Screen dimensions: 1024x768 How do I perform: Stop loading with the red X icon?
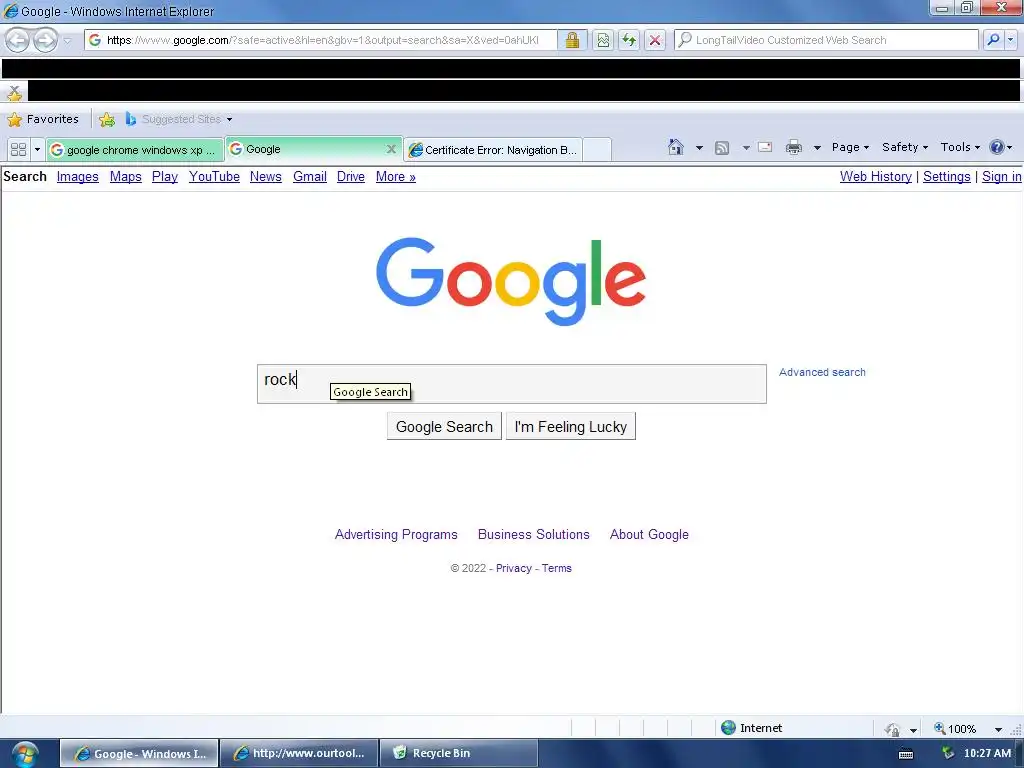[654, 40]
